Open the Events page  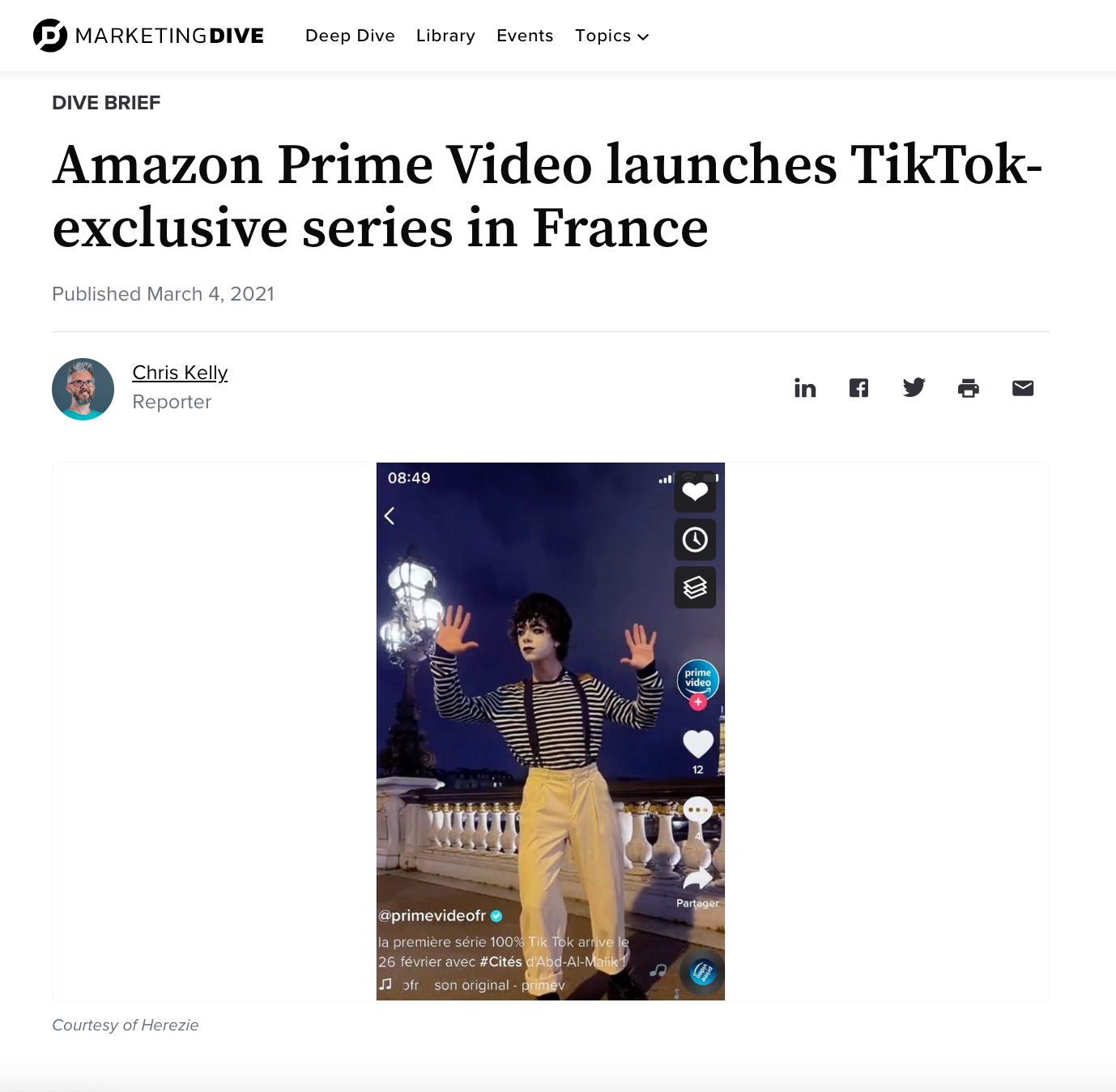point(525,36)
